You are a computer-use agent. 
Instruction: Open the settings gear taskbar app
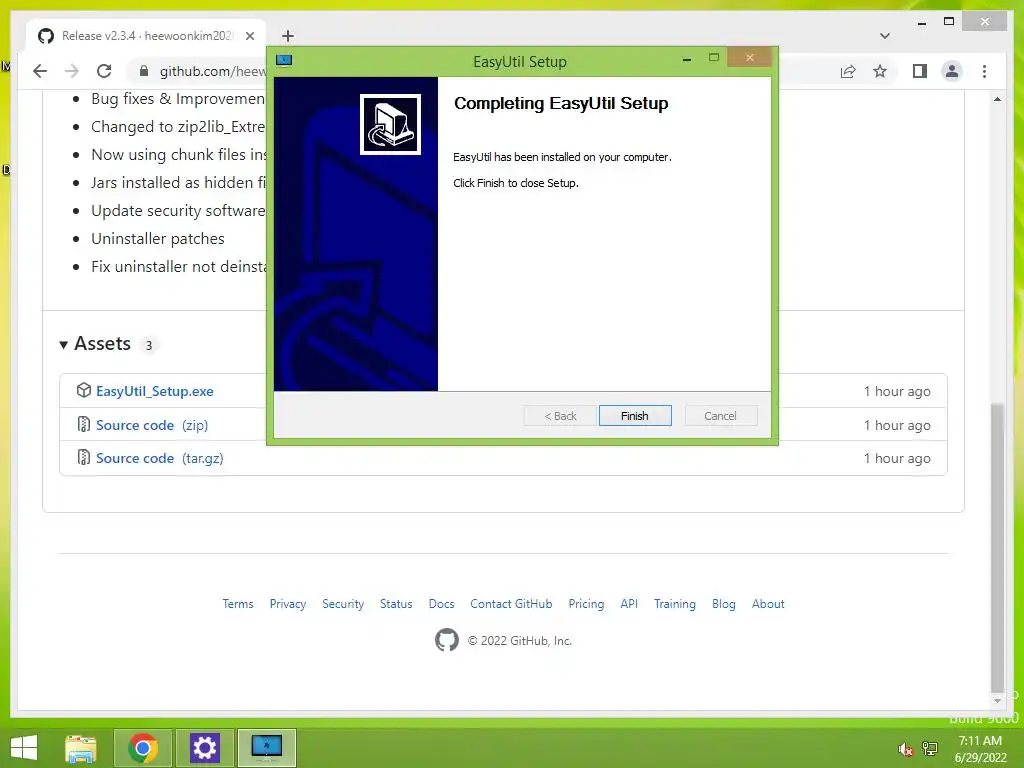point(204,748)
